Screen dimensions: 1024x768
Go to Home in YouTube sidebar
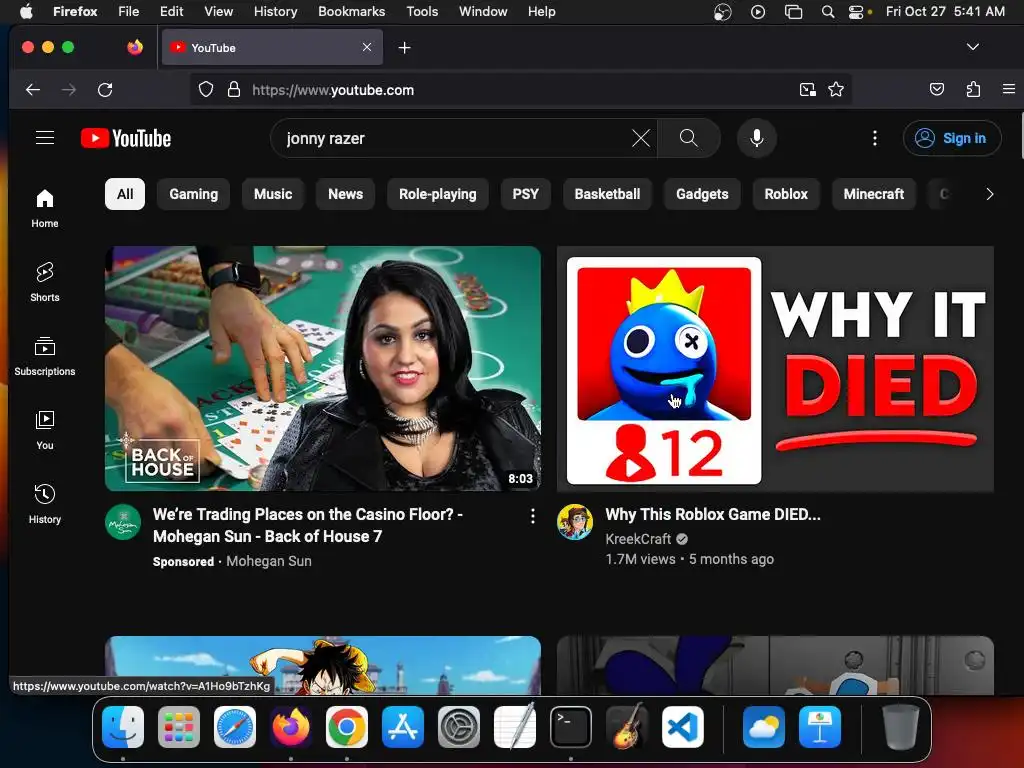(x=44, y=208)
